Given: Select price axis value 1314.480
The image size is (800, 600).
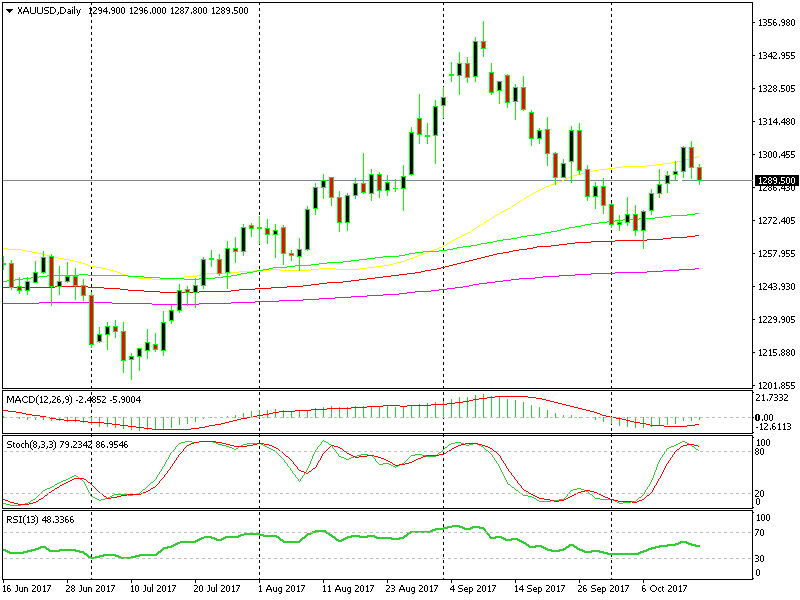Looking at the screenshot, I should point(777,121).
